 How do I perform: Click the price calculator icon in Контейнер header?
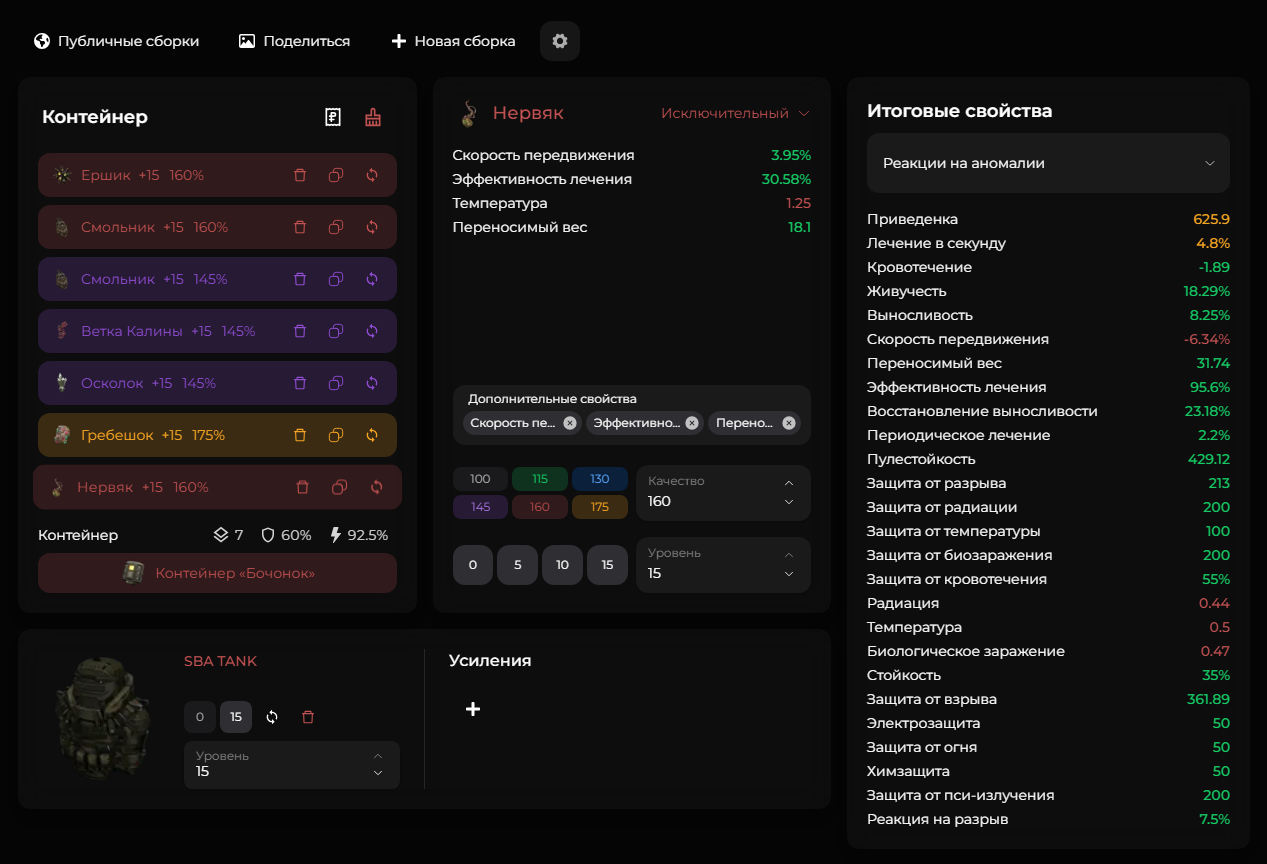pos(333,117)
